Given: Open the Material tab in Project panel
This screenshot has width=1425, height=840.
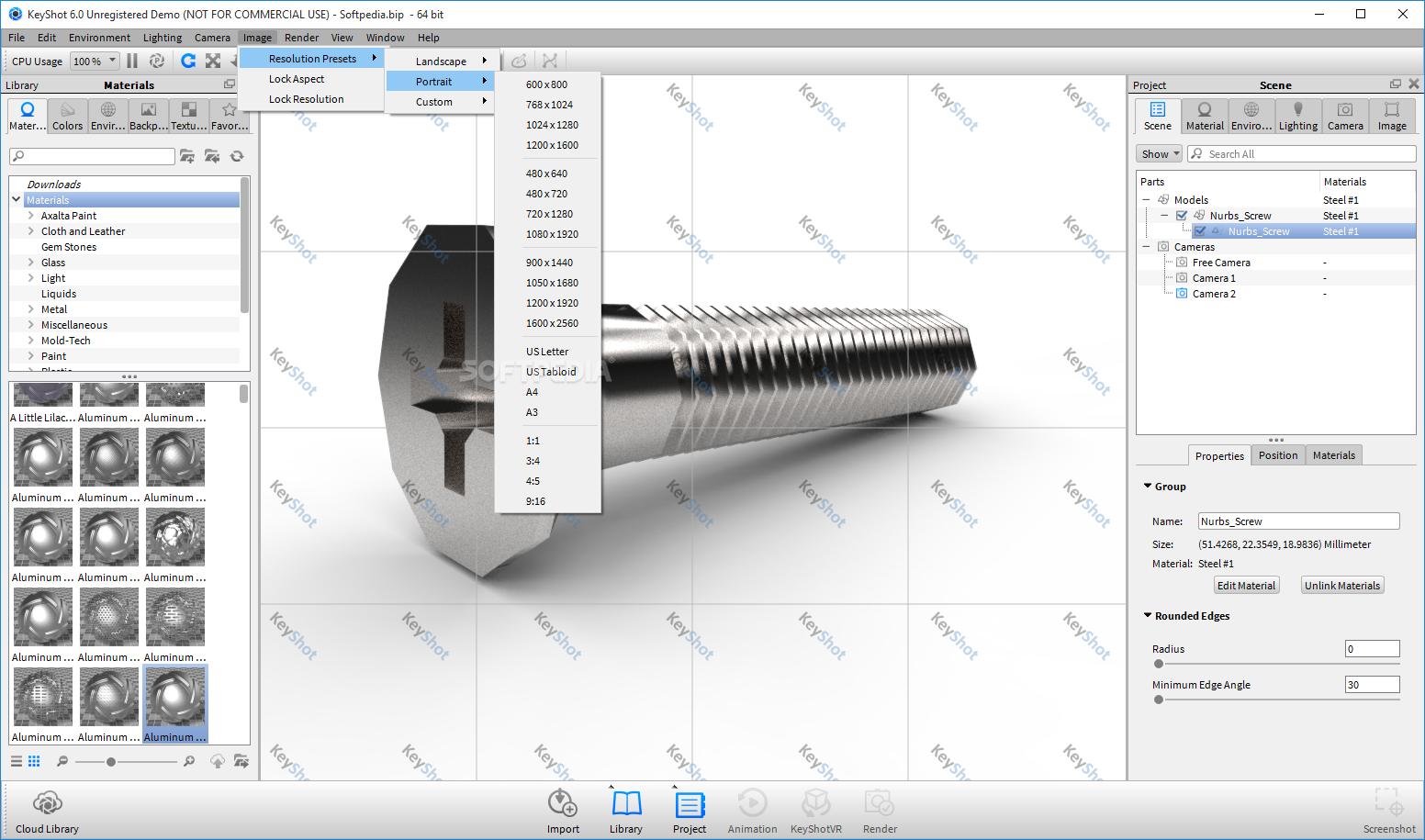Looking at the screenshot, I should point(1205,117).
